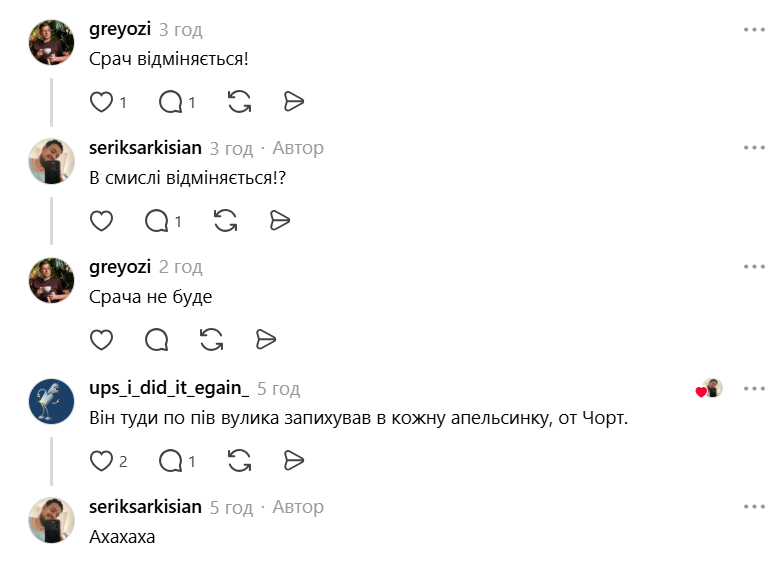This screenshot has height=565, width=783.
Task: Reply to "В смислі відміняється!?" comment
Action: point(157,221)
